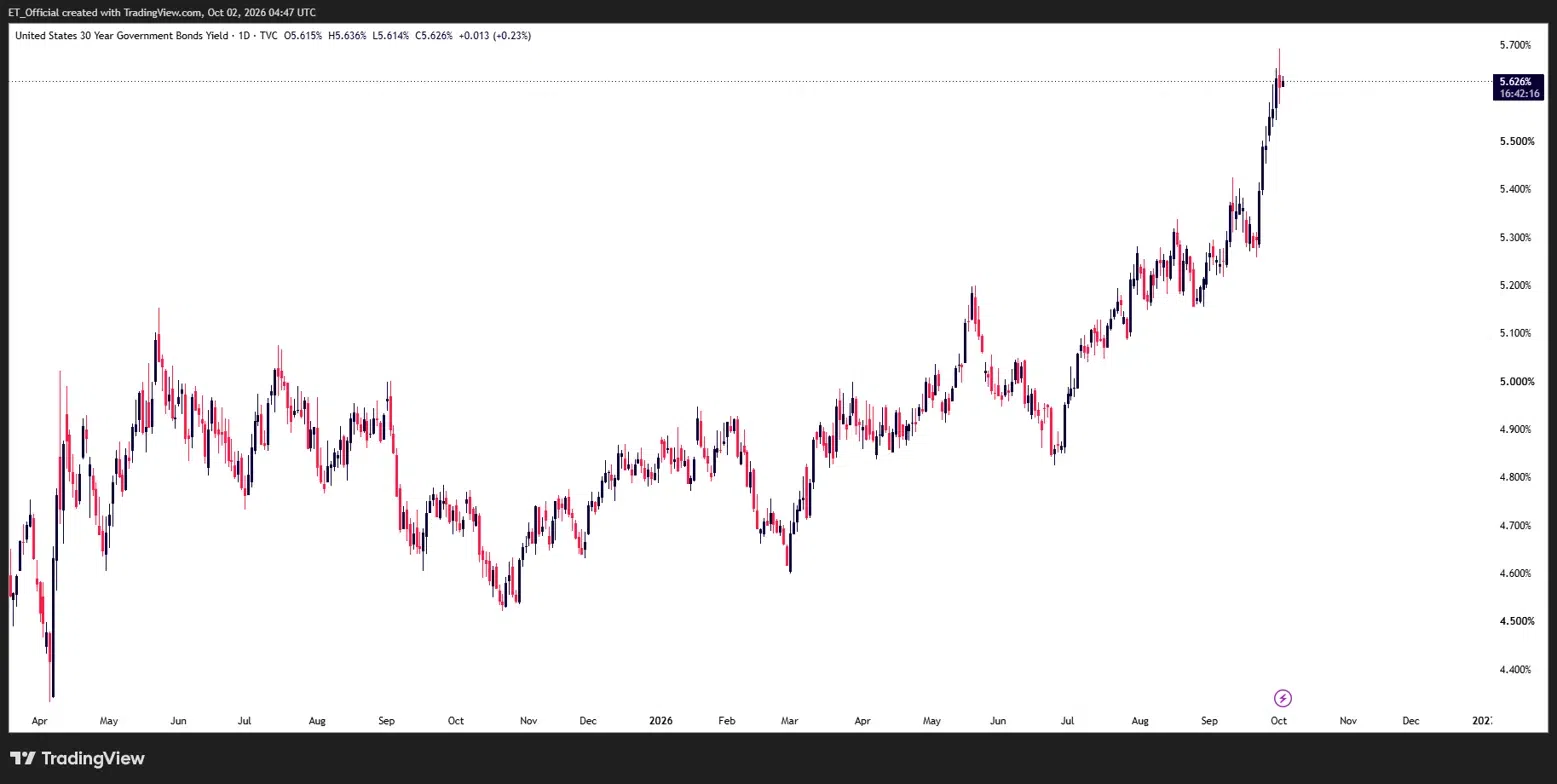Click the 5.000% price axis label

[x=1516, y=381]
